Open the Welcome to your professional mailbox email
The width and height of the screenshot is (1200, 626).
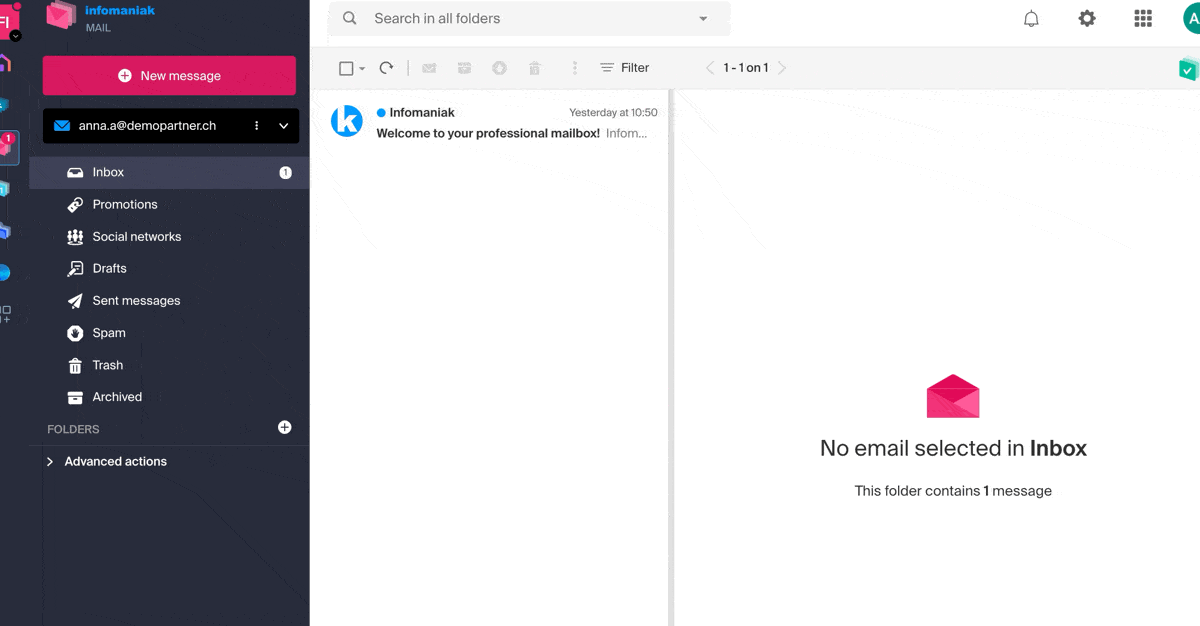pos(489,123)
